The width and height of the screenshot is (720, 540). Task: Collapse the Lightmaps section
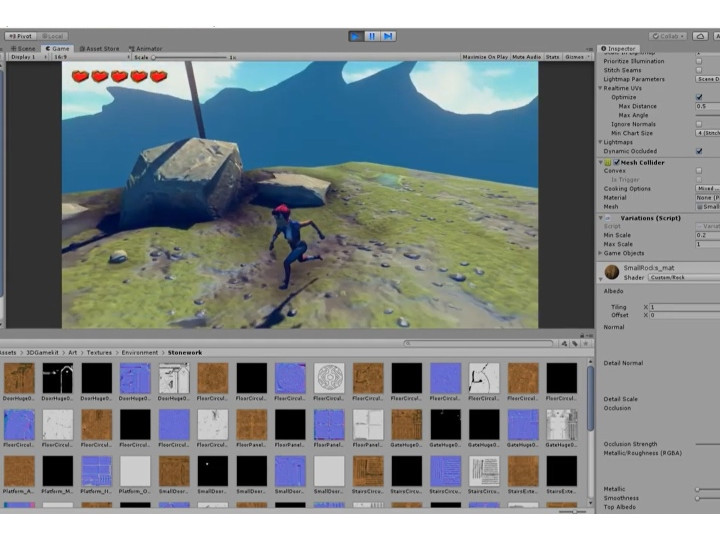tap(600, 142)
